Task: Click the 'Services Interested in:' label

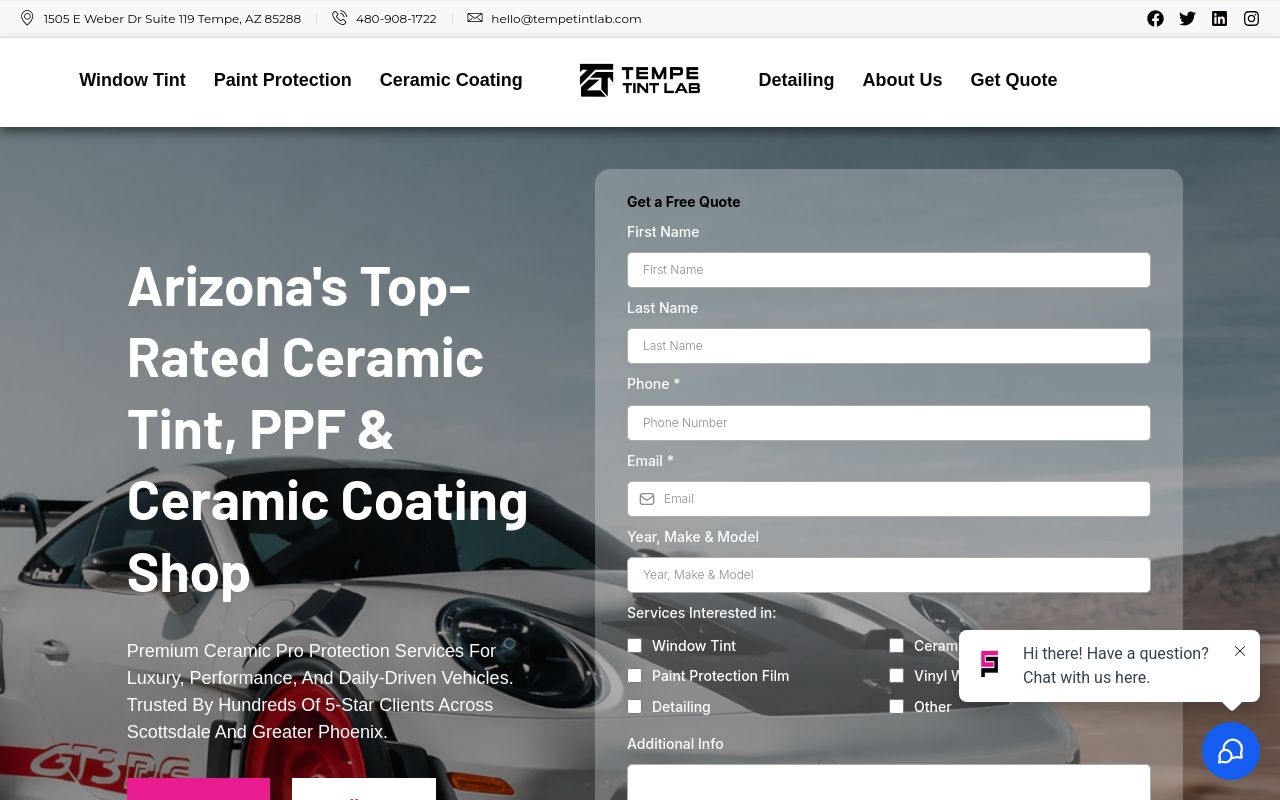Action: pyautogui.click(x=701, y=613)
